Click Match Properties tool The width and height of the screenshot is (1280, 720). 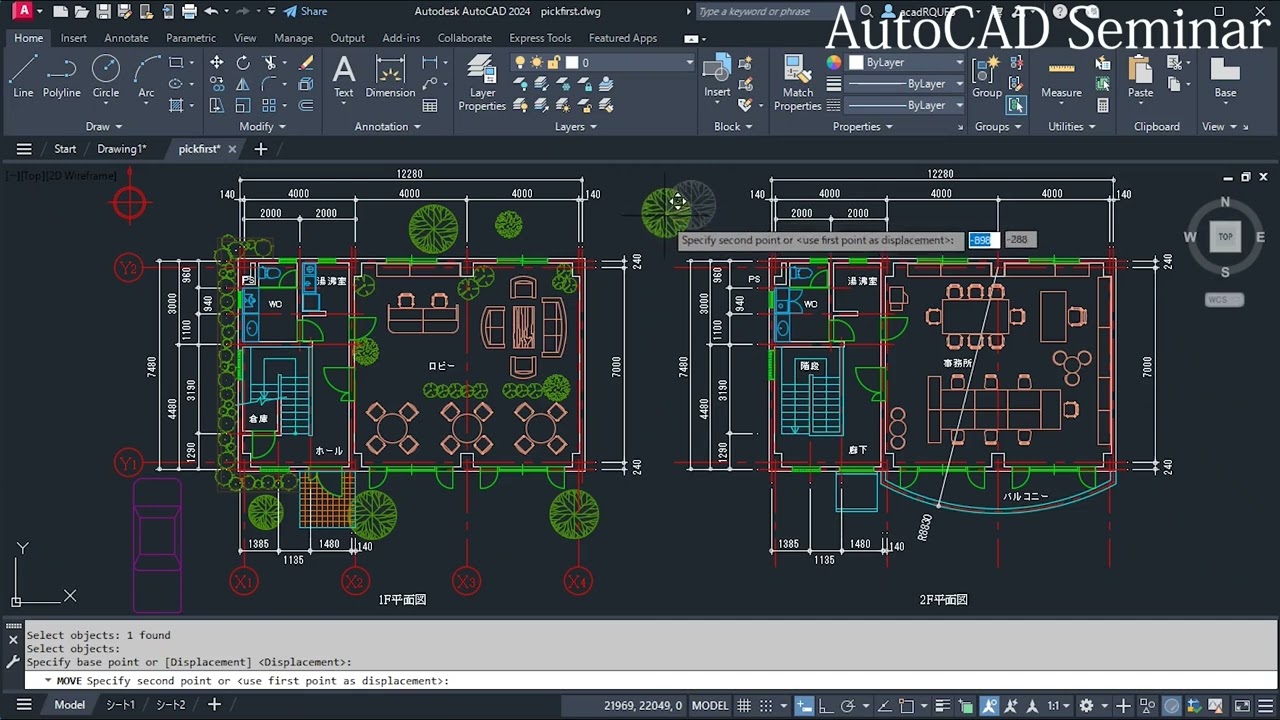click(797, 82)
